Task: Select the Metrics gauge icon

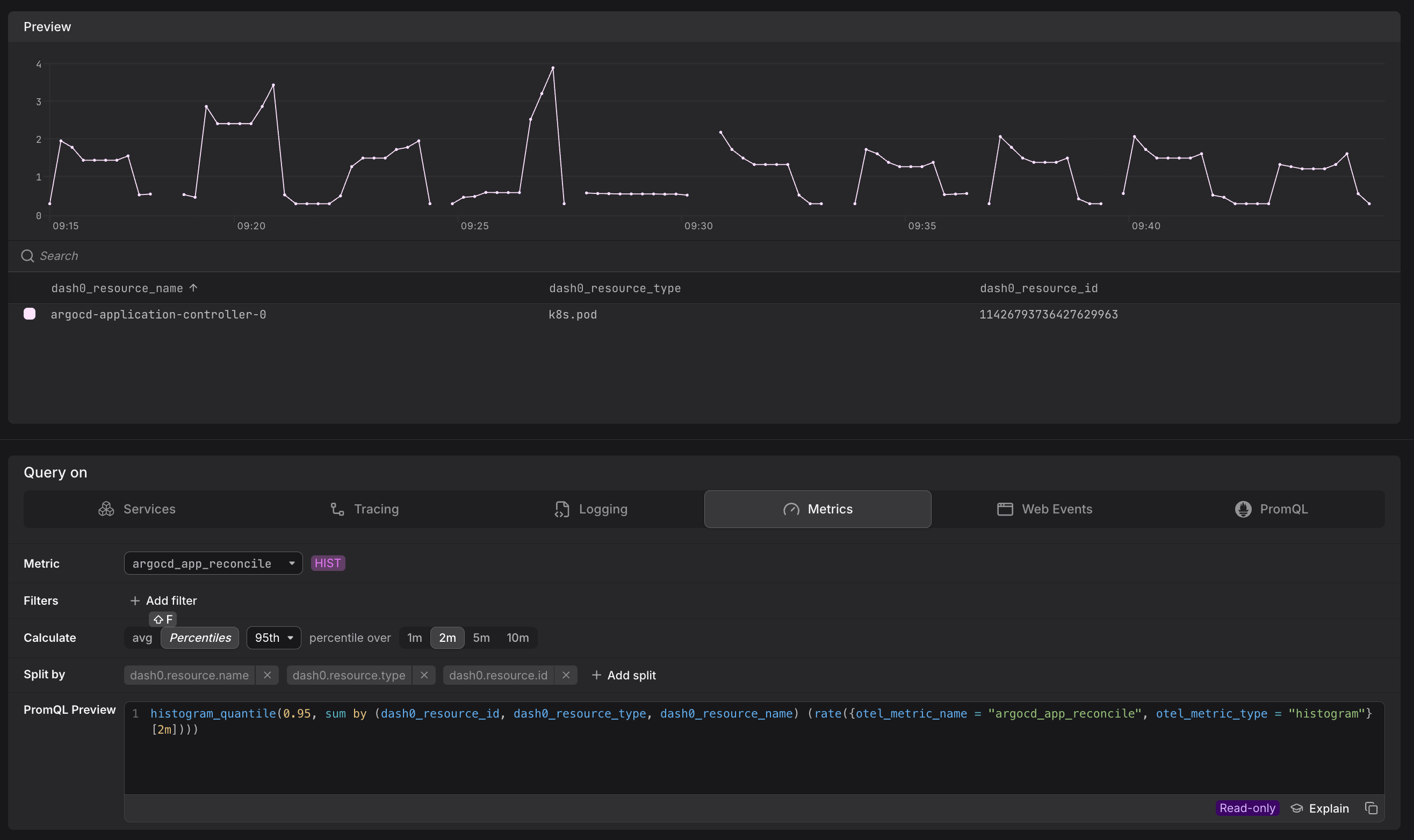Action: click(792, 509)
